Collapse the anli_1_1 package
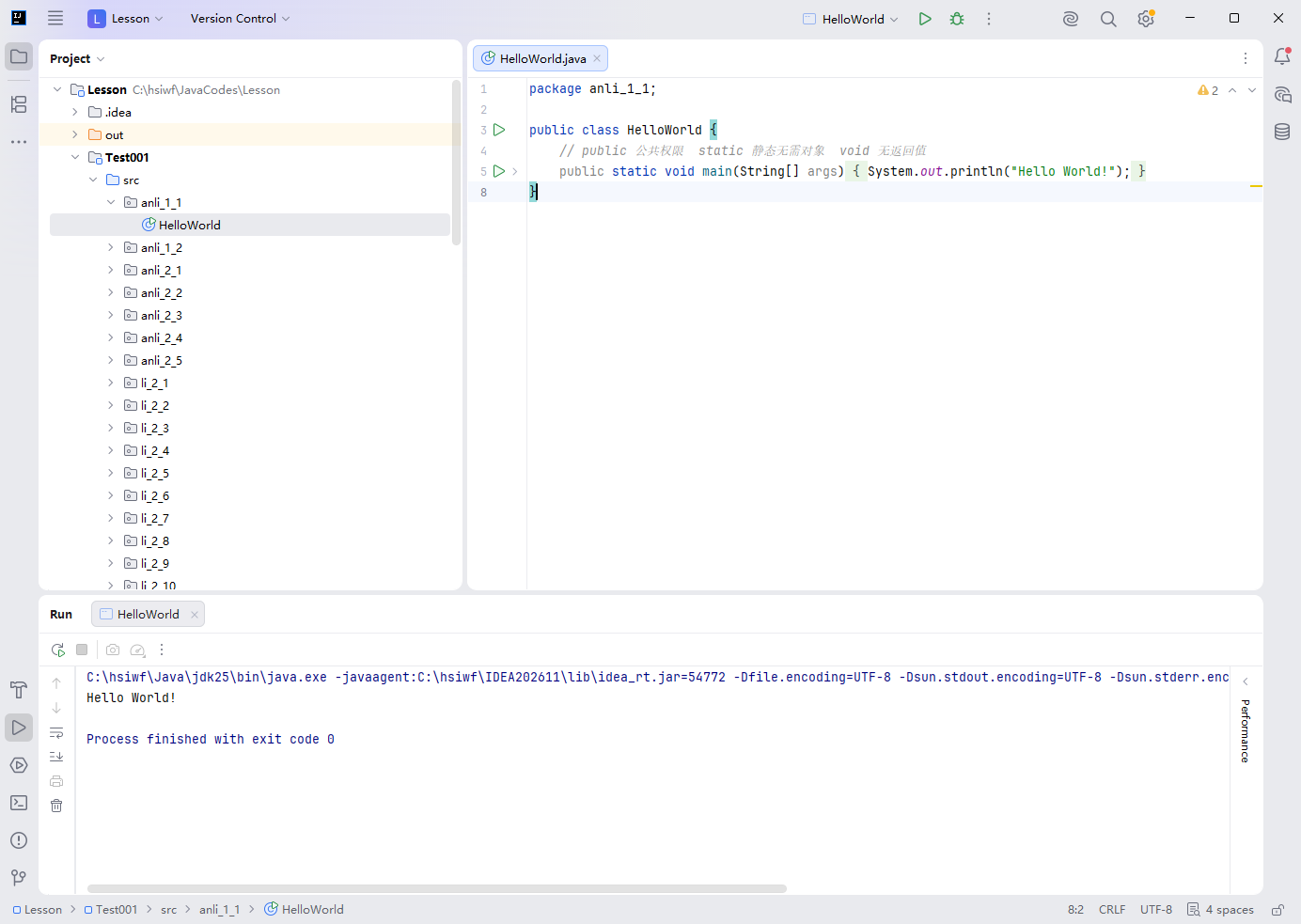The image size is (1301, 924). (x=111, y=202)
